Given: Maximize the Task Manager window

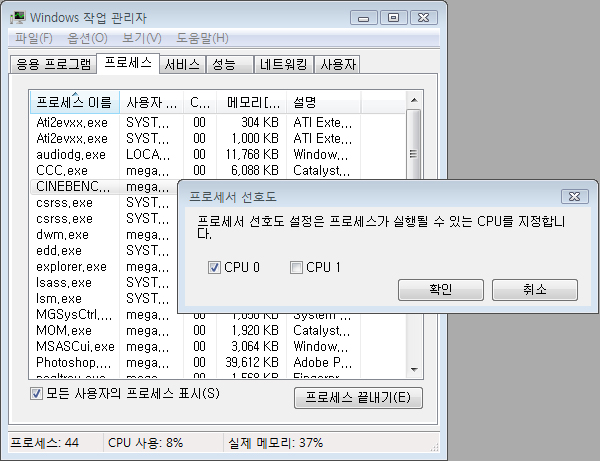Looking at the screenshot, I should click(393, 18).
